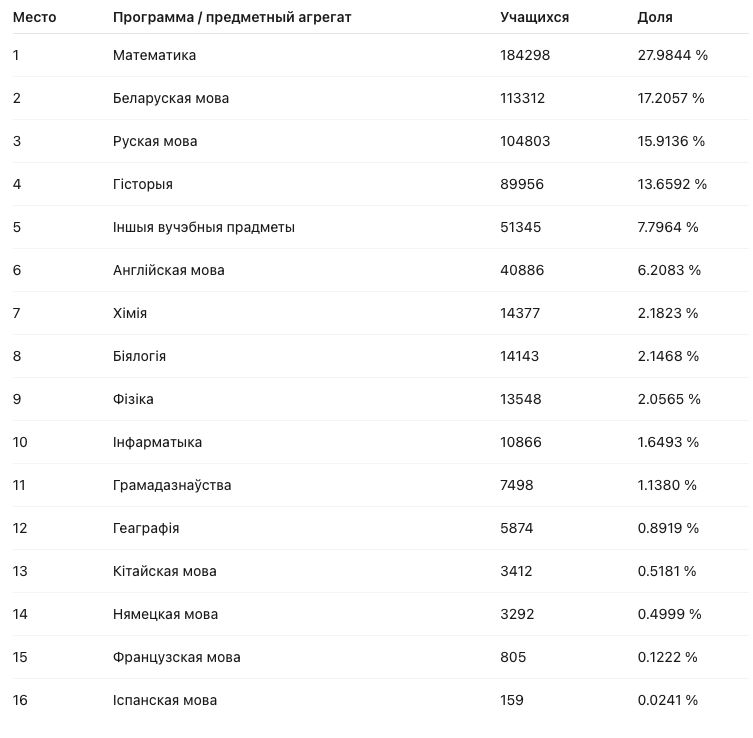Click the Іспанская мова program cell
This screenshot has height=738, width=753.
coord(165,700)
